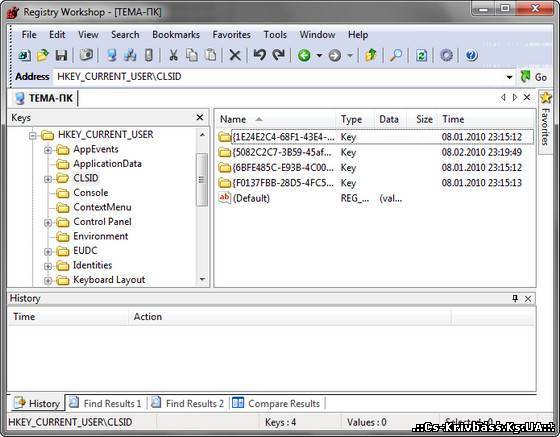Select the Environment key in tree
The image size is (560, 437).
[x=100, y=236]
